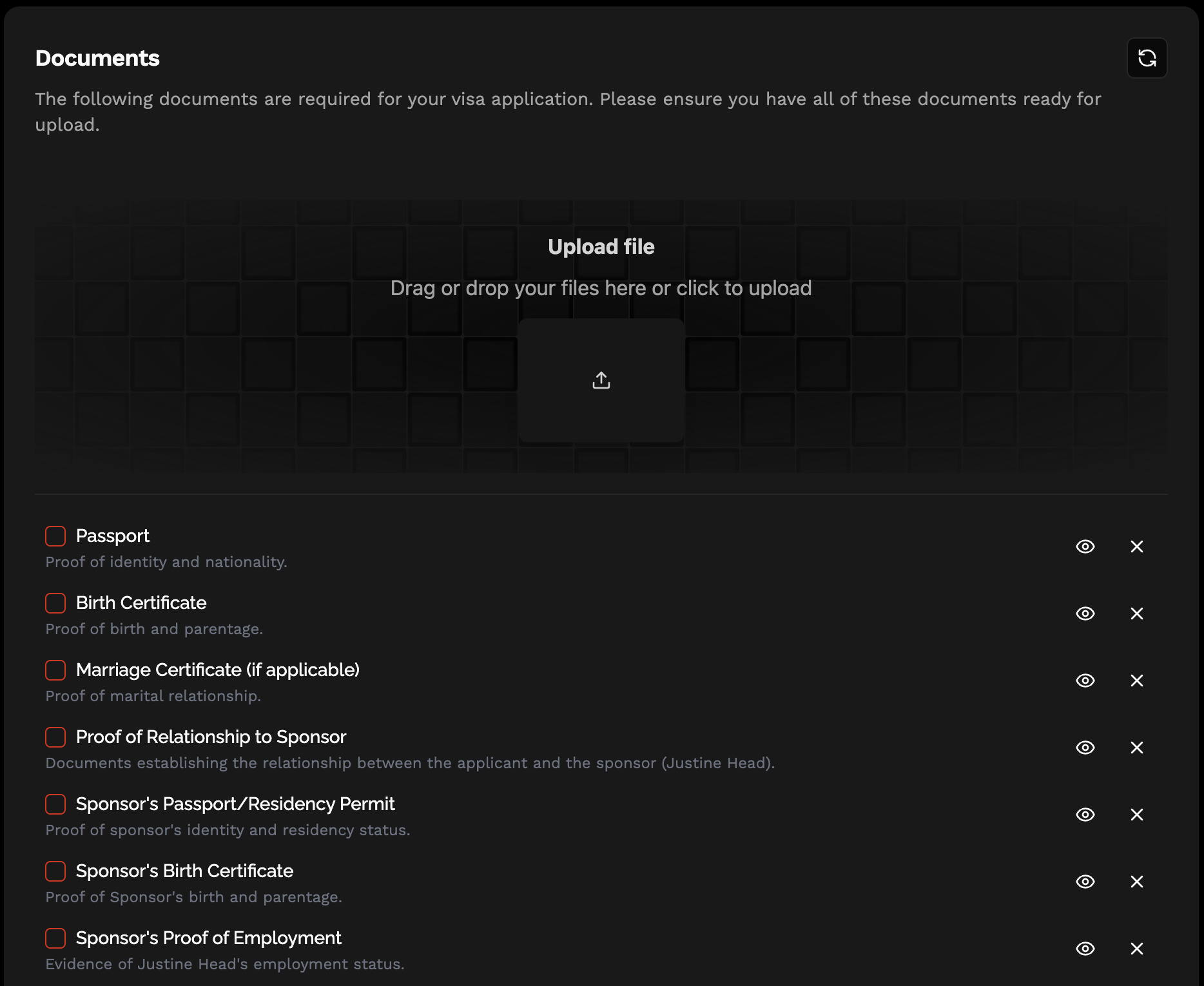Remove the Passport document entry

[x=1136, y=546]
